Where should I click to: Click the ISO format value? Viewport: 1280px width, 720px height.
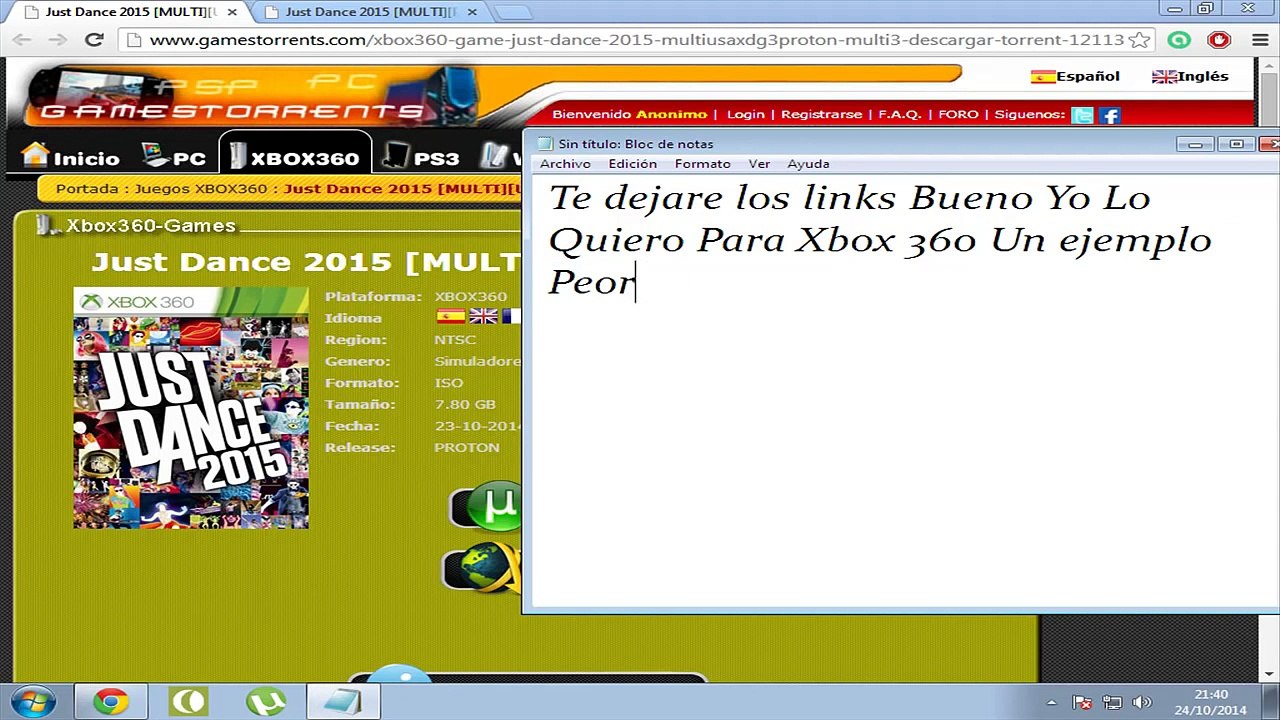[449, 382]
